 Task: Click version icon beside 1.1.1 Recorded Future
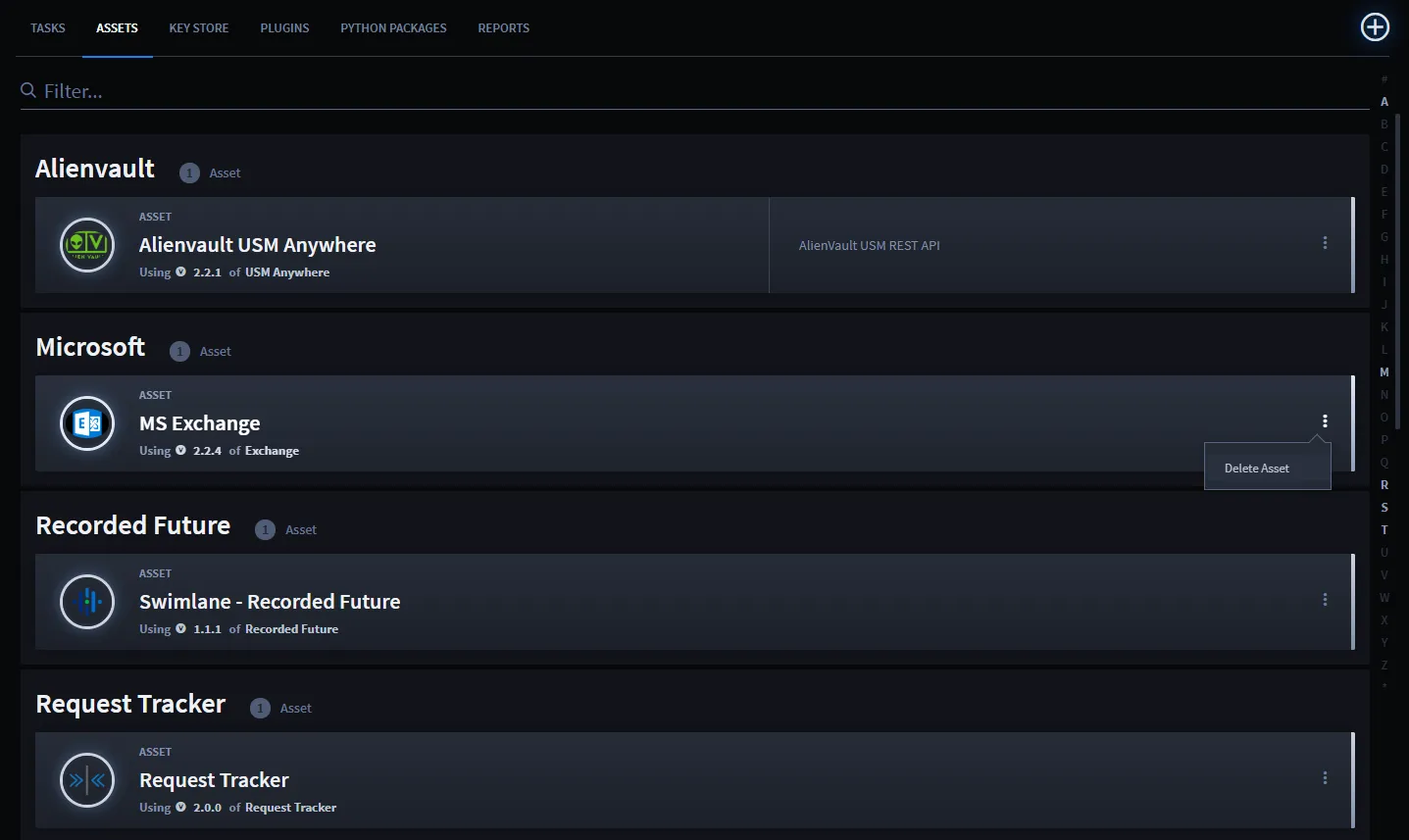(x=180, y=629)
